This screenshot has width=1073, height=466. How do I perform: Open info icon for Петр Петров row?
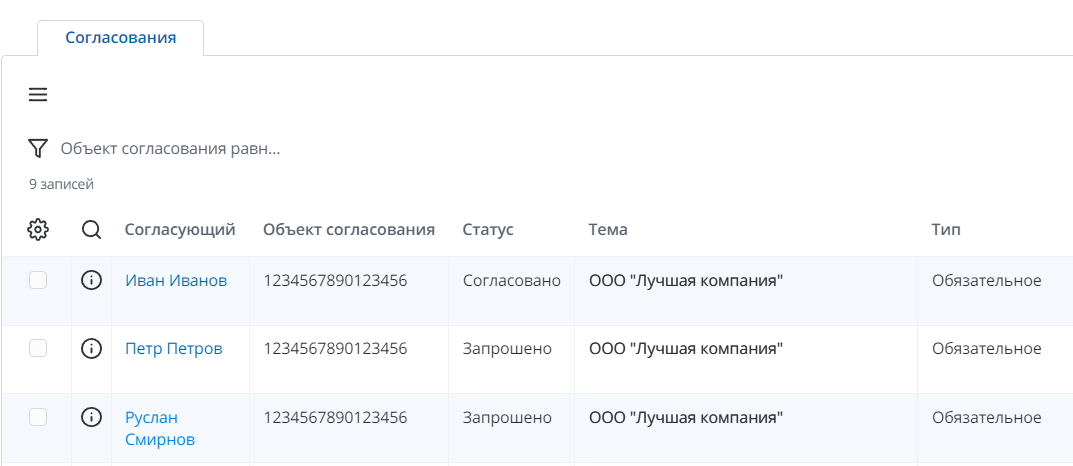tap(91, 349)
